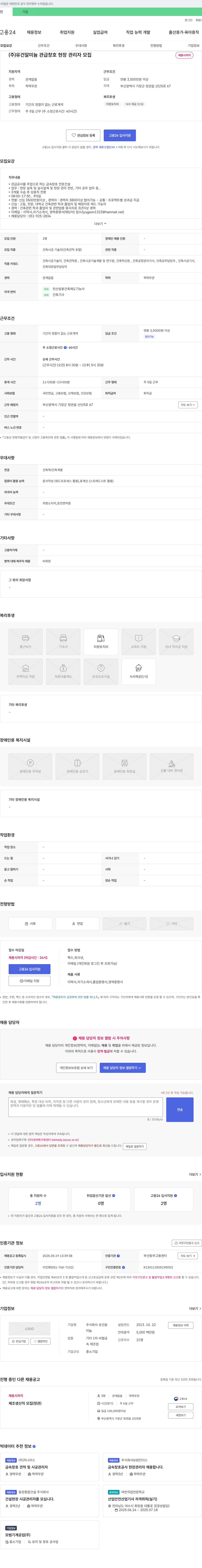Open the 채용정보 main menu
Image resolution: width=202 pixels, height=1568 pixels.
point(34,32)
